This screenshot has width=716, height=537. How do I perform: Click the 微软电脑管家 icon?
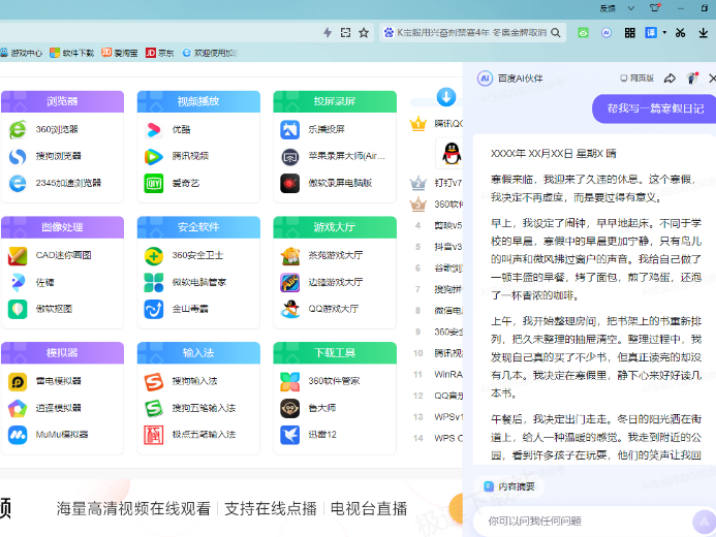point(153,282)
